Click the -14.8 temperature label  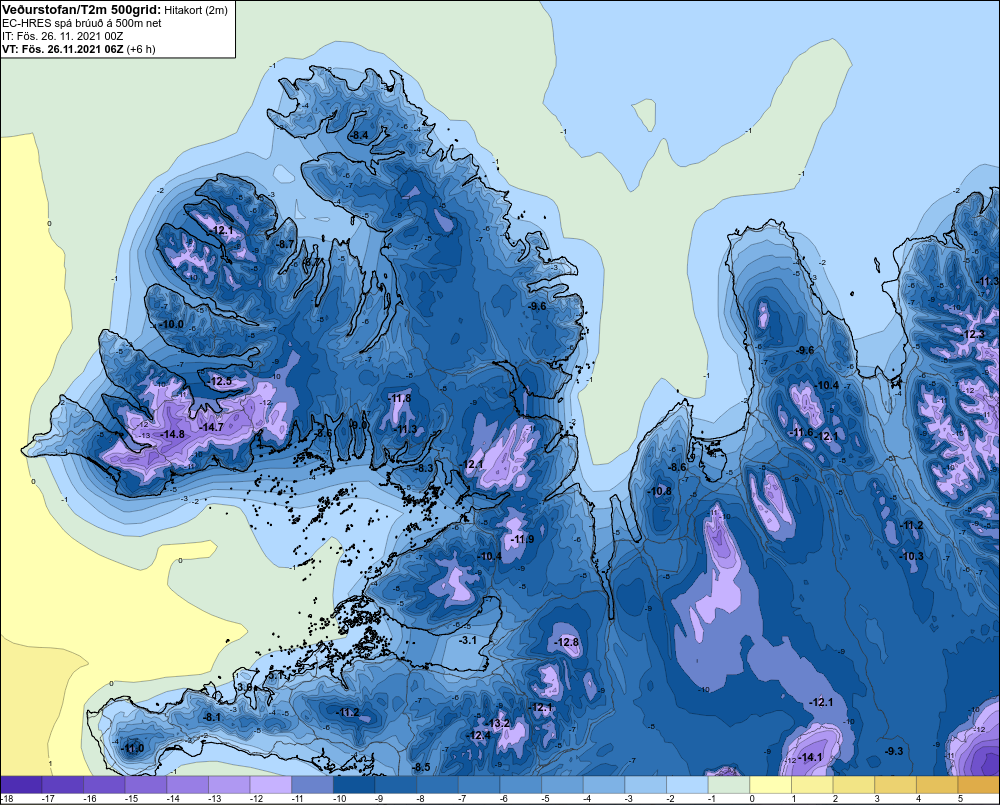click(x=172, y=434)
